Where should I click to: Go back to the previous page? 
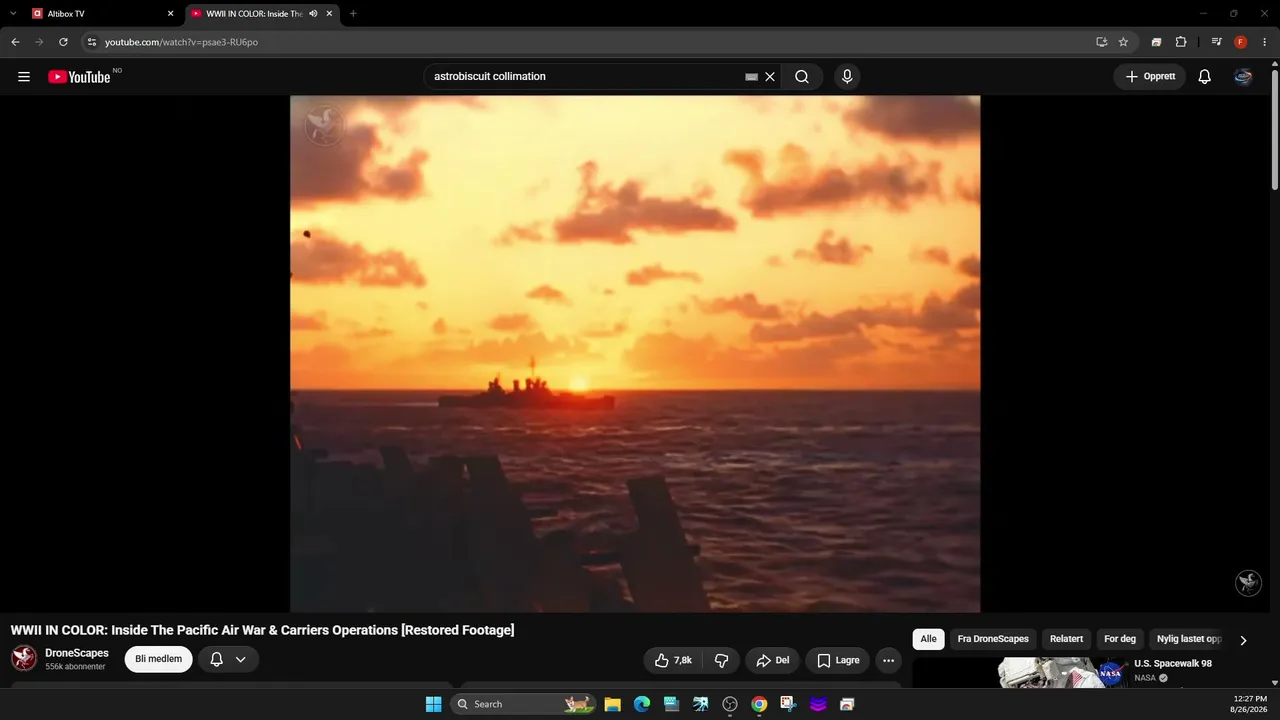[x=15, y=42]
